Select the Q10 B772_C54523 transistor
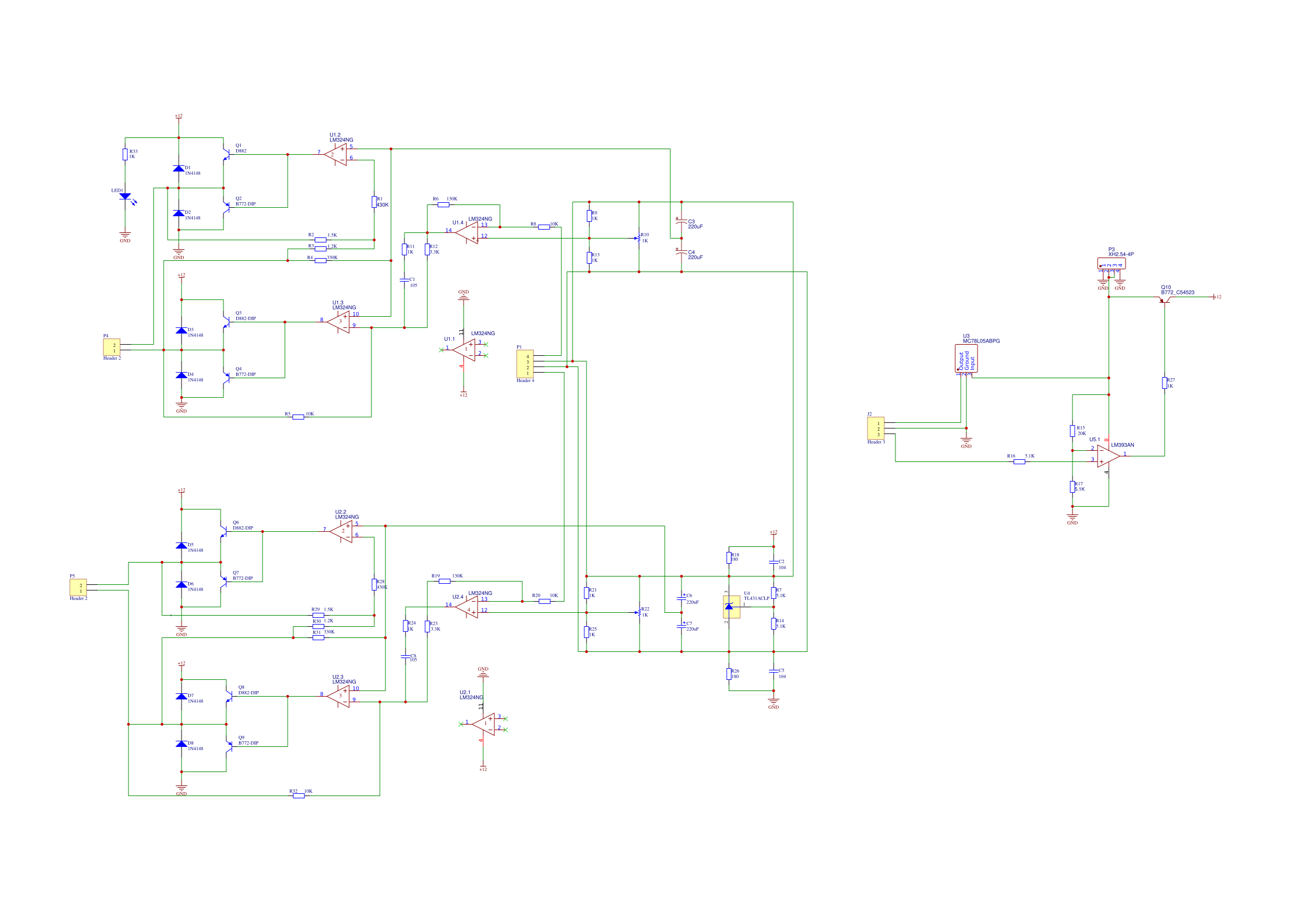1306x924 pixels. (x=1164, y=299)
